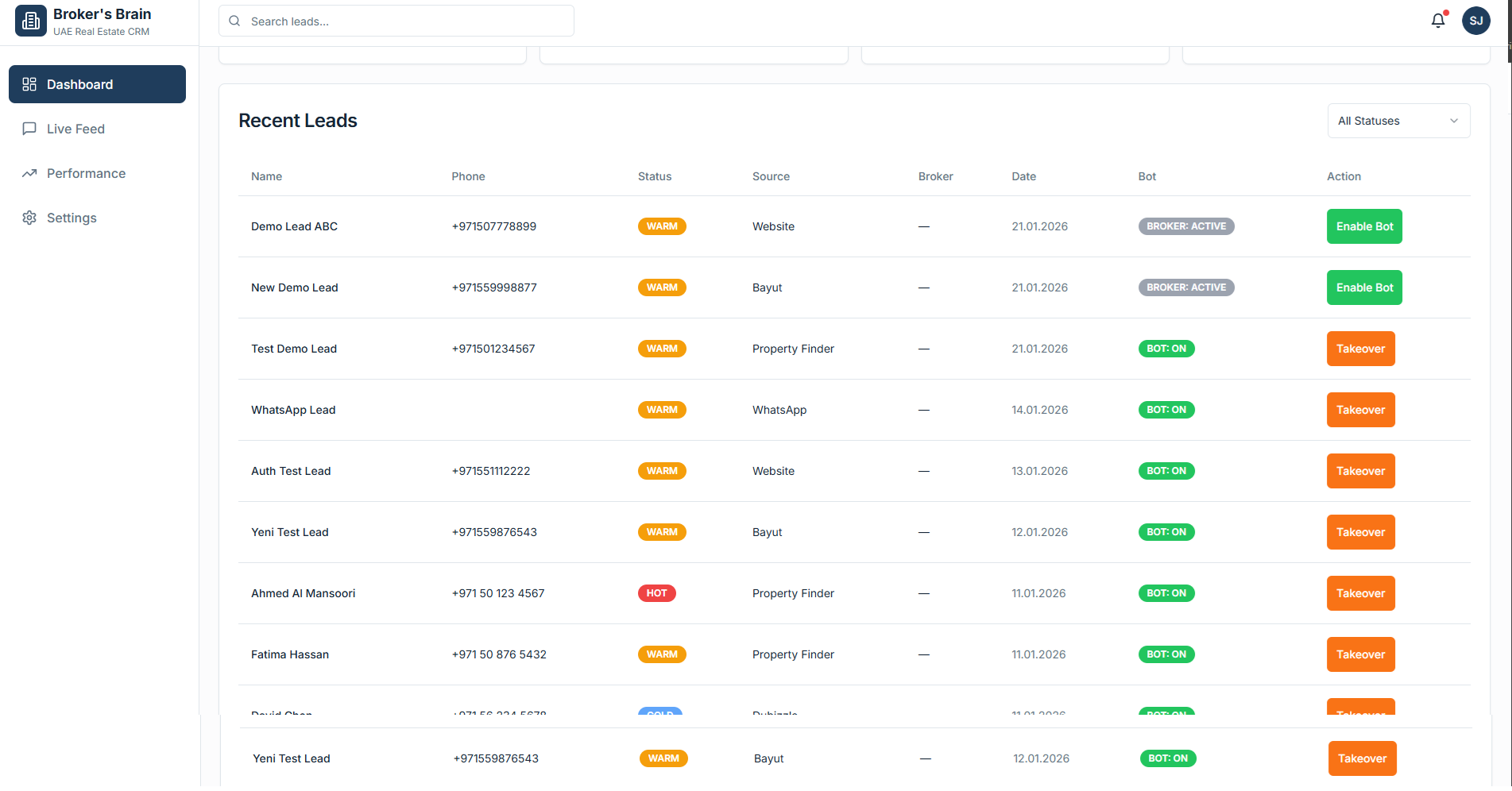Enable Bot for New Demo Lead
1512x791 pixels.
coord(1363,287)
